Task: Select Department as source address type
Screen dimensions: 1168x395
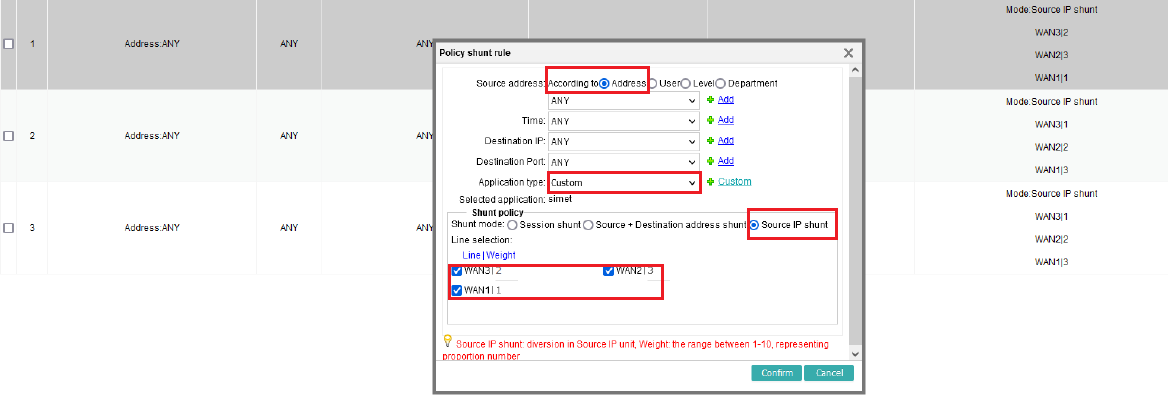Action: [720, 83]
